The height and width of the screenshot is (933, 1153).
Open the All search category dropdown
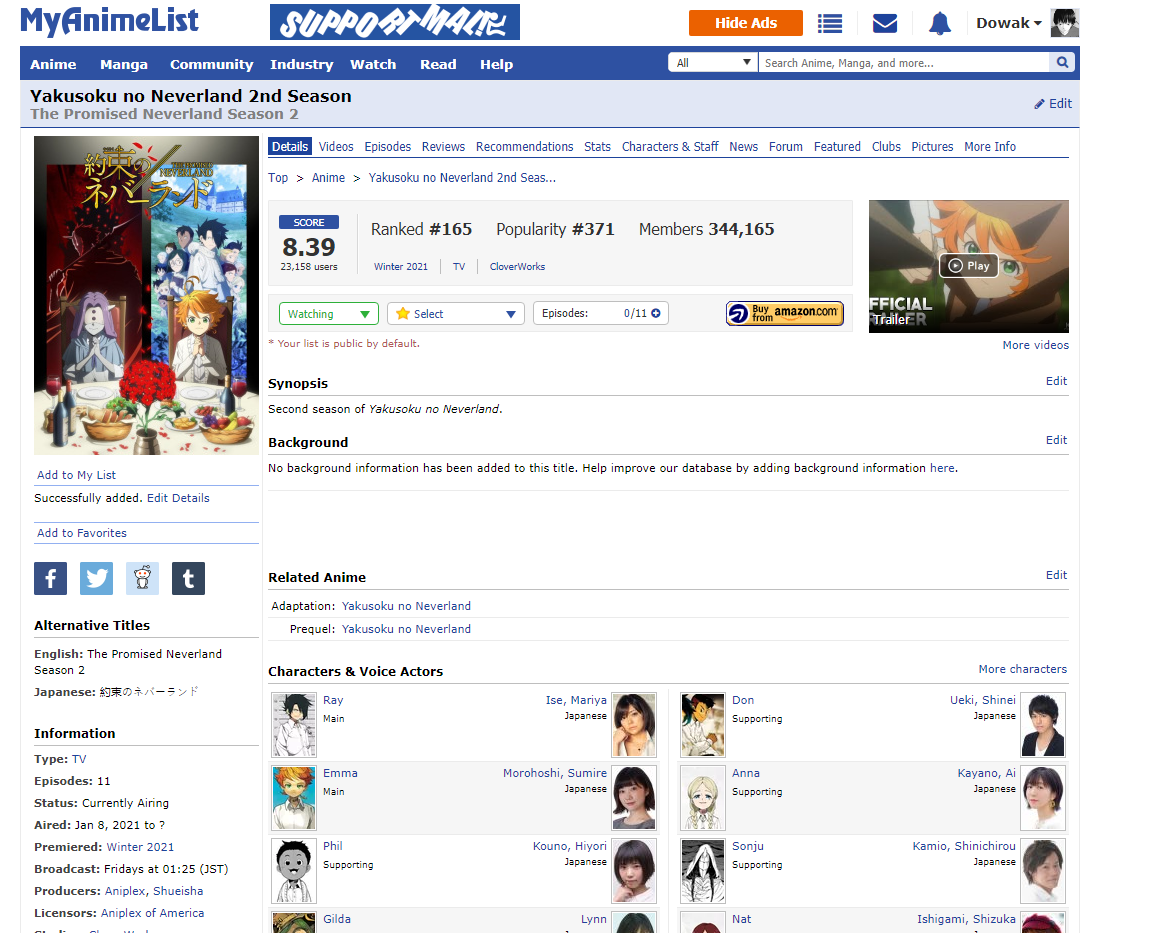click(713, 62)
